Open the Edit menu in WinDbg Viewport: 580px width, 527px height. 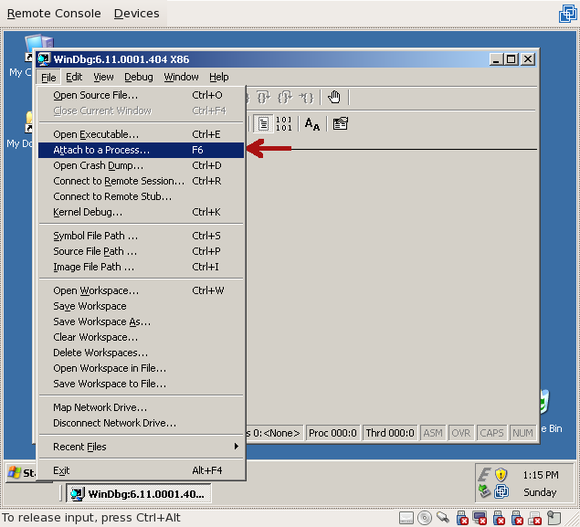[74, 77]
